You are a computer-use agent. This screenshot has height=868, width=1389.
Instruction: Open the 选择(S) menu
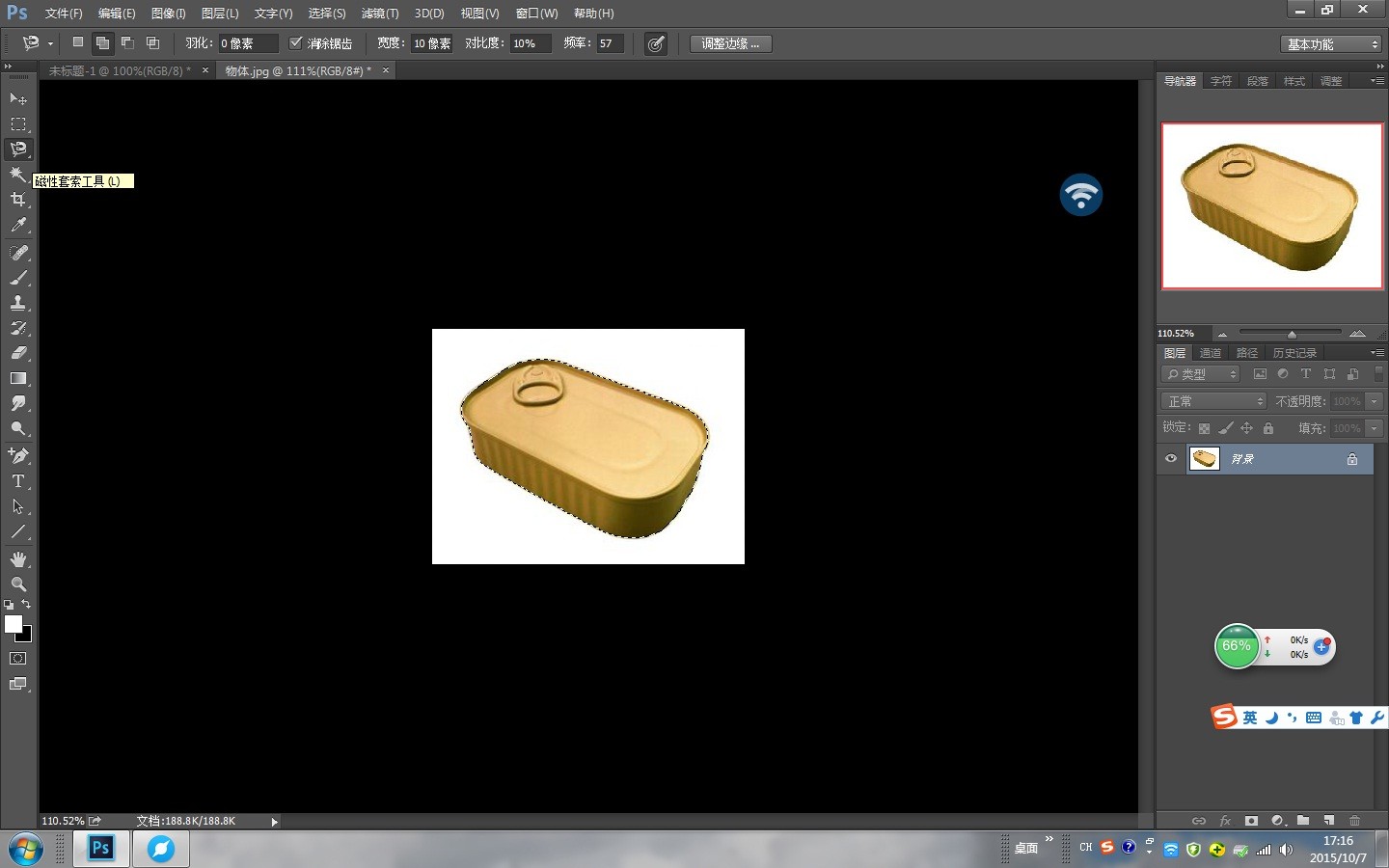(327, 14)
